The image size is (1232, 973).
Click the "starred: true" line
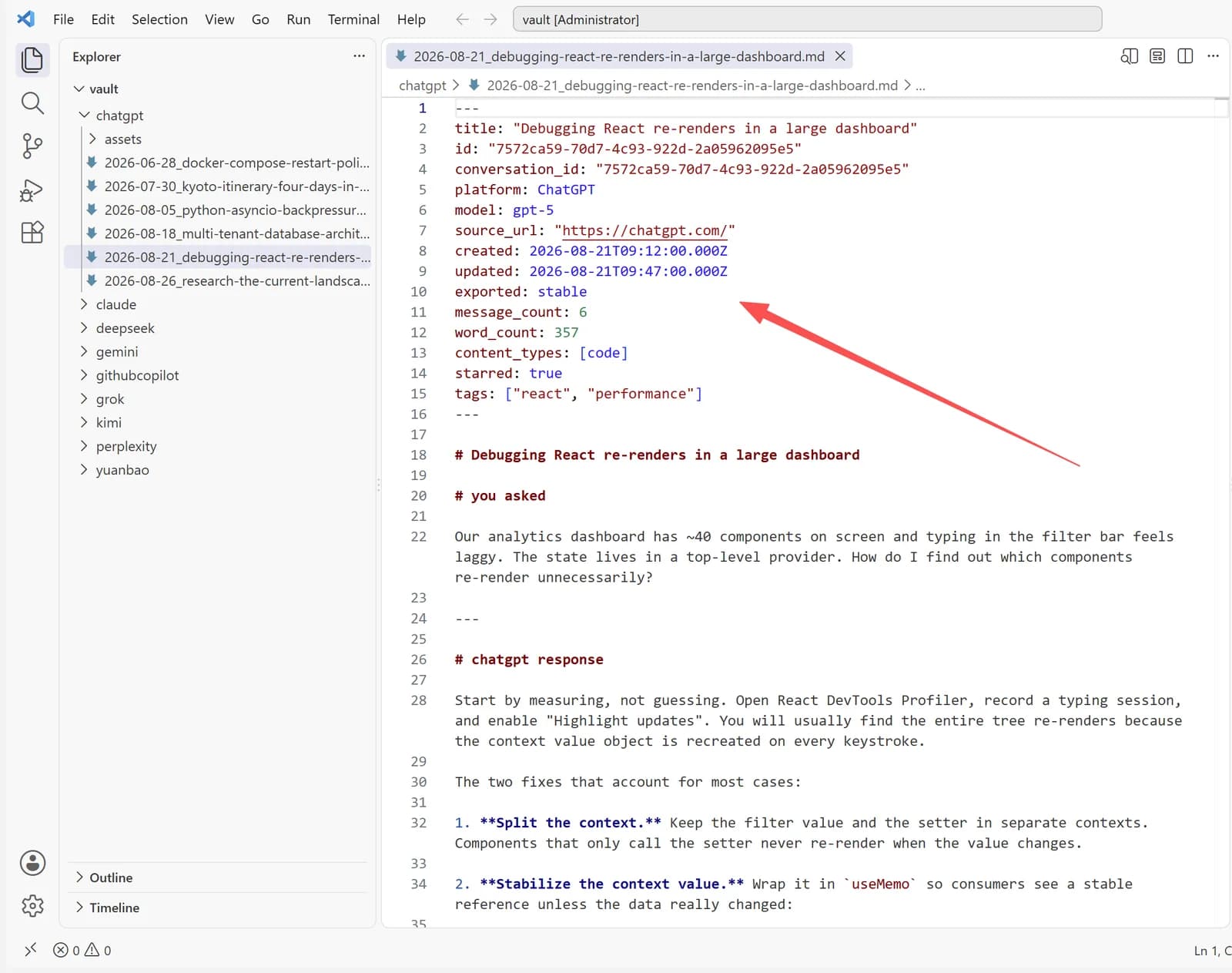(x=508, y=373)
